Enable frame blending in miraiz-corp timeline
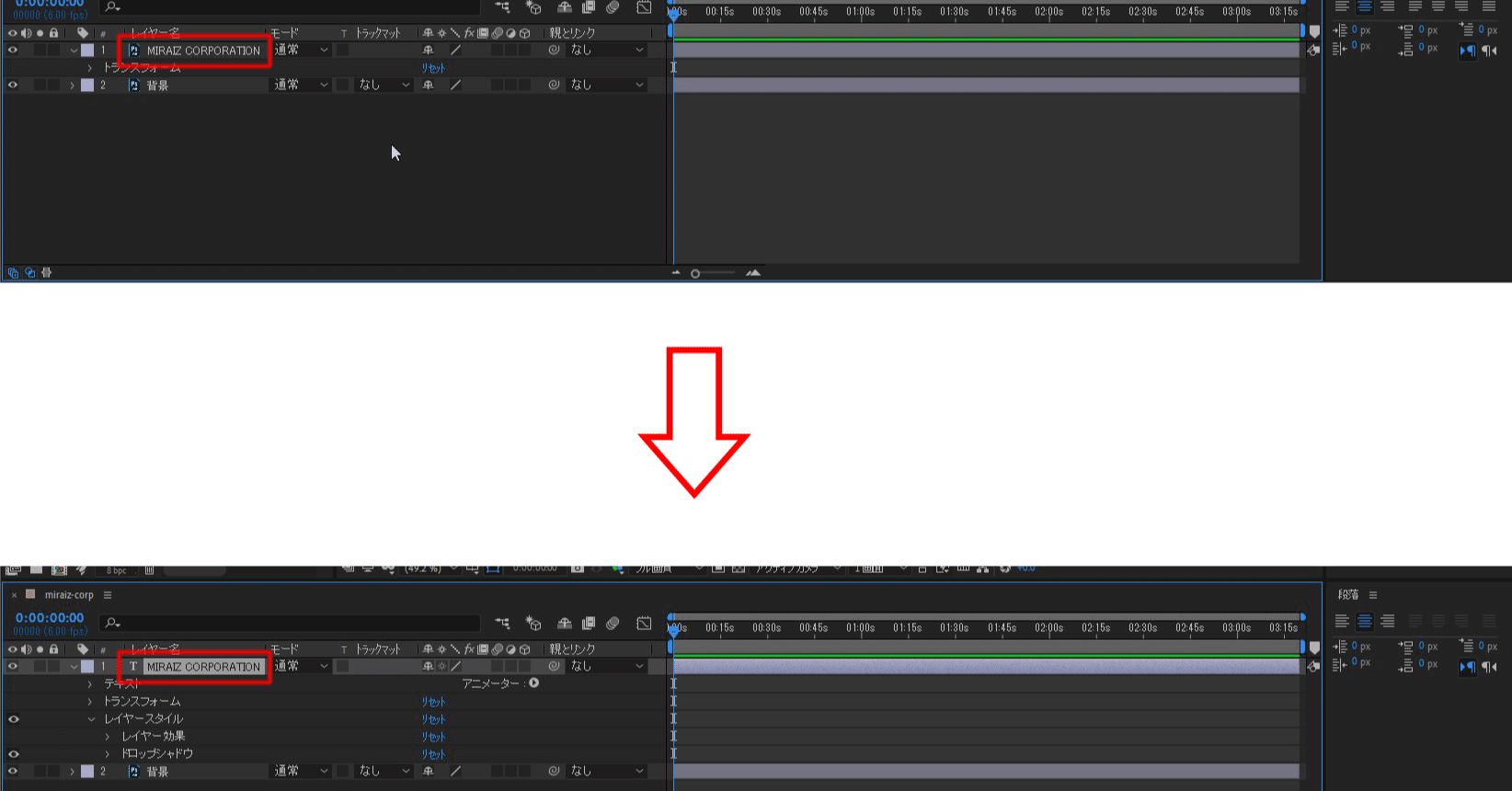This screenshot has width=1512, height=791. coord(589,624)
